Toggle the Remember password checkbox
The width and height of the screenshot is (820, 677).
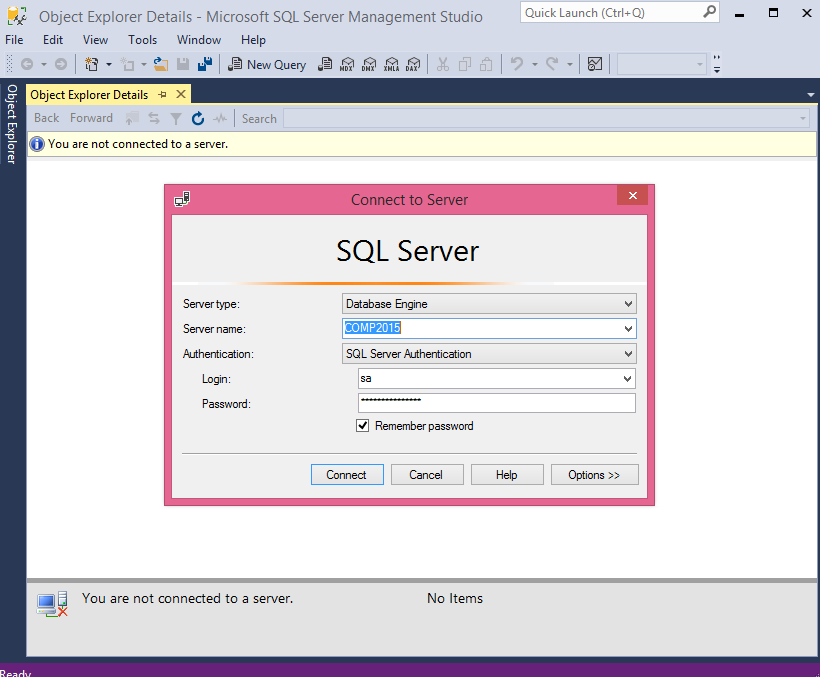pyautogui.click(x=362, y=426)
